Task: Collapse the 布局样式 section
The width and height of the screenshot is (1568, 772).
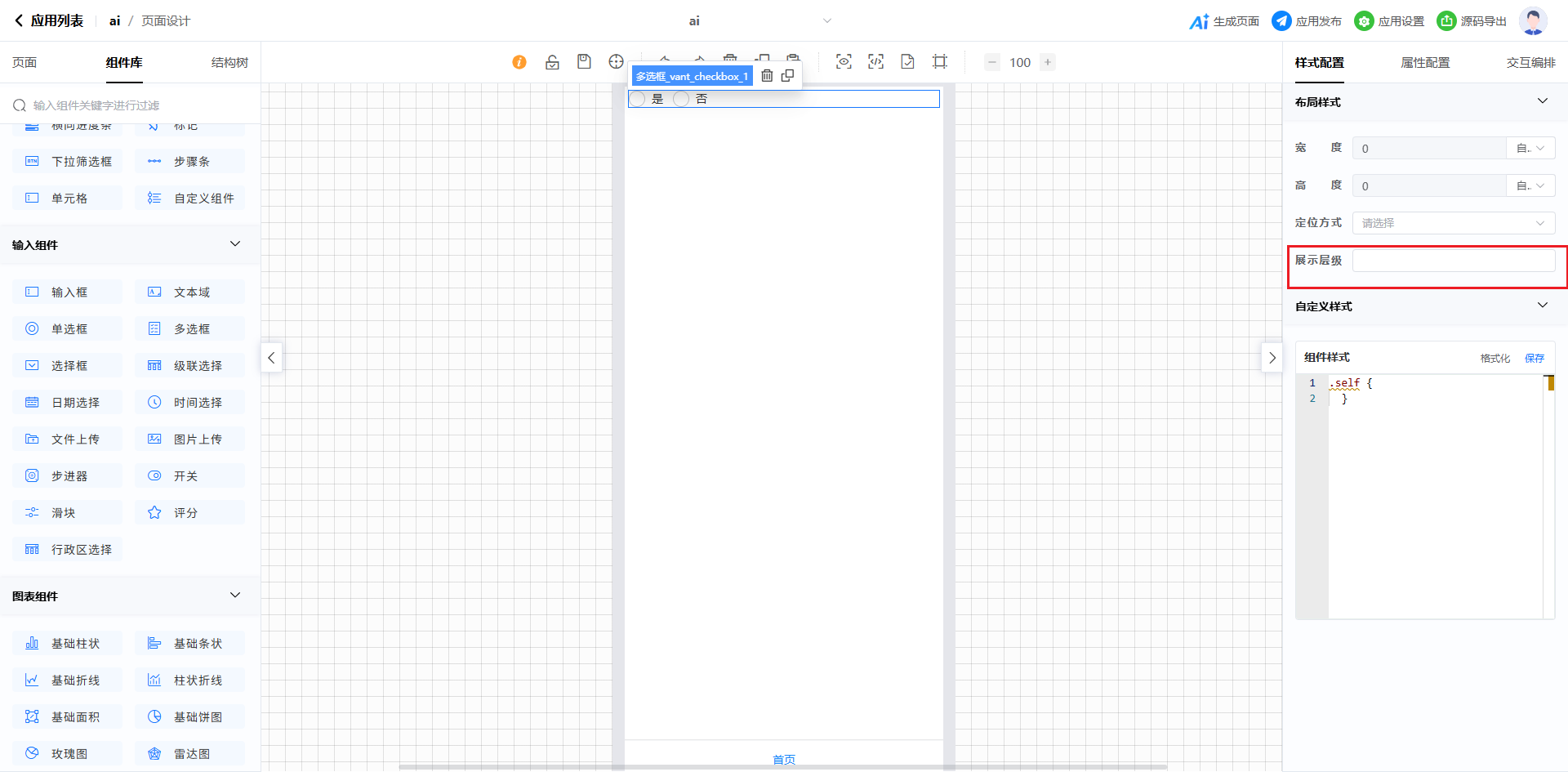Action: tap(1542, 101)
